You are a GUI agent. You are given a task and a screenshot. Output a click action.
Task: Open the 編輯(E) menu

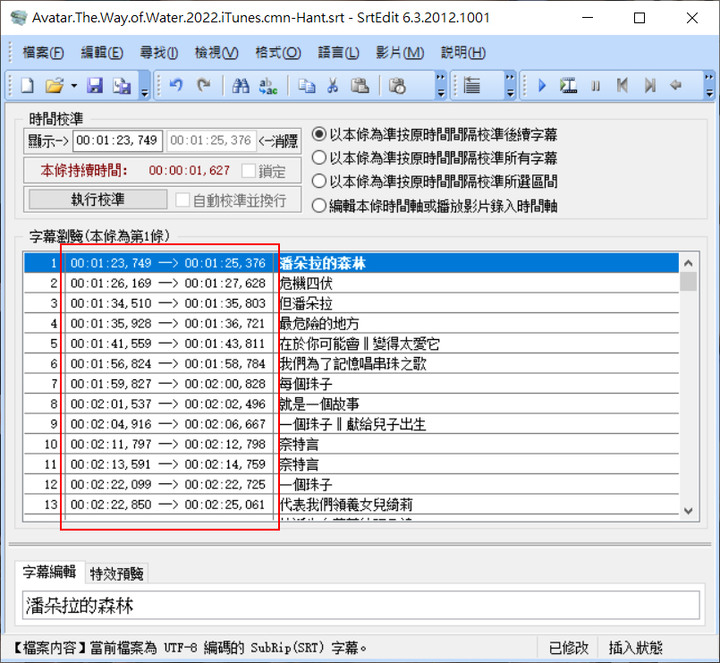[x=102, y=52]
